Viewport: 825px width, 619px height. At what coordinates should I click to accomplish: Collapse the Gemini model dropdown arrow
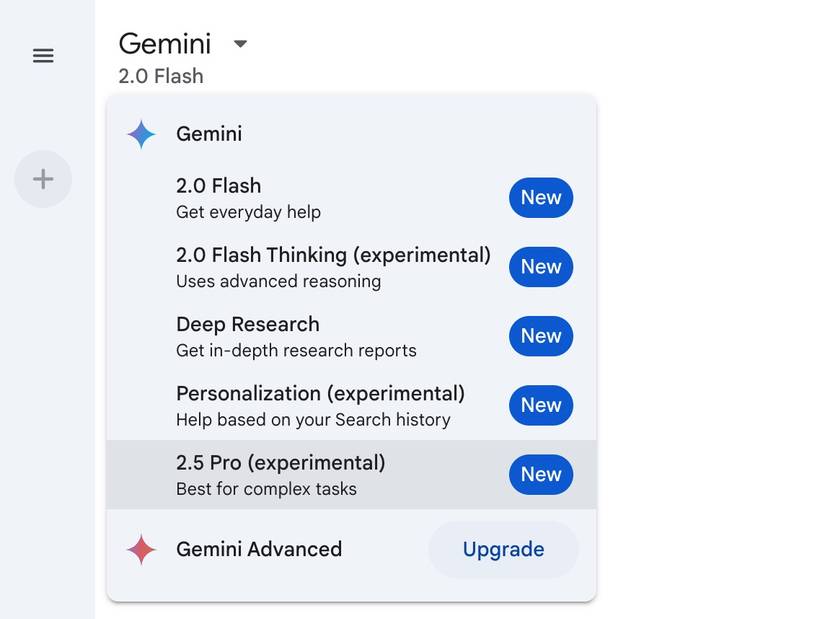(x=240, y=44)
